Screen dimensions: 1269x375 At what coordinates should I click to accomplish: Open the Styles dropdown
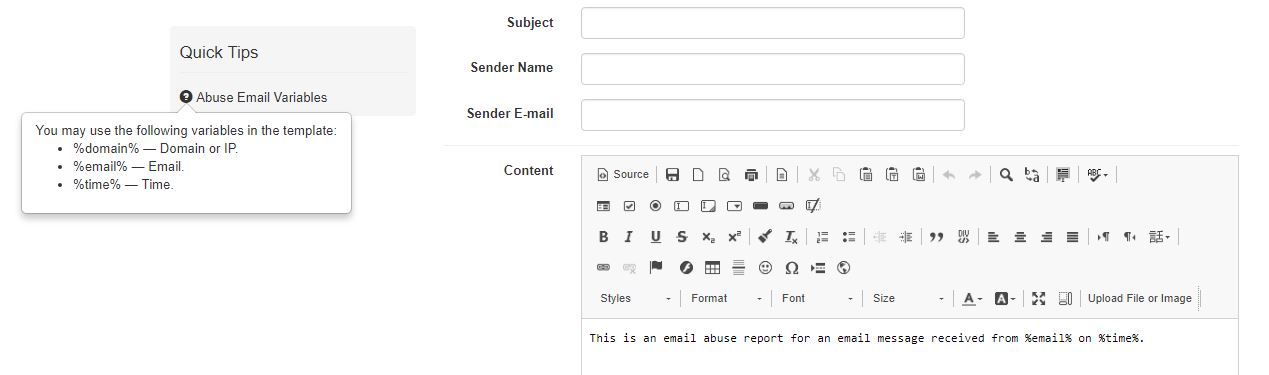click(635, 299)
